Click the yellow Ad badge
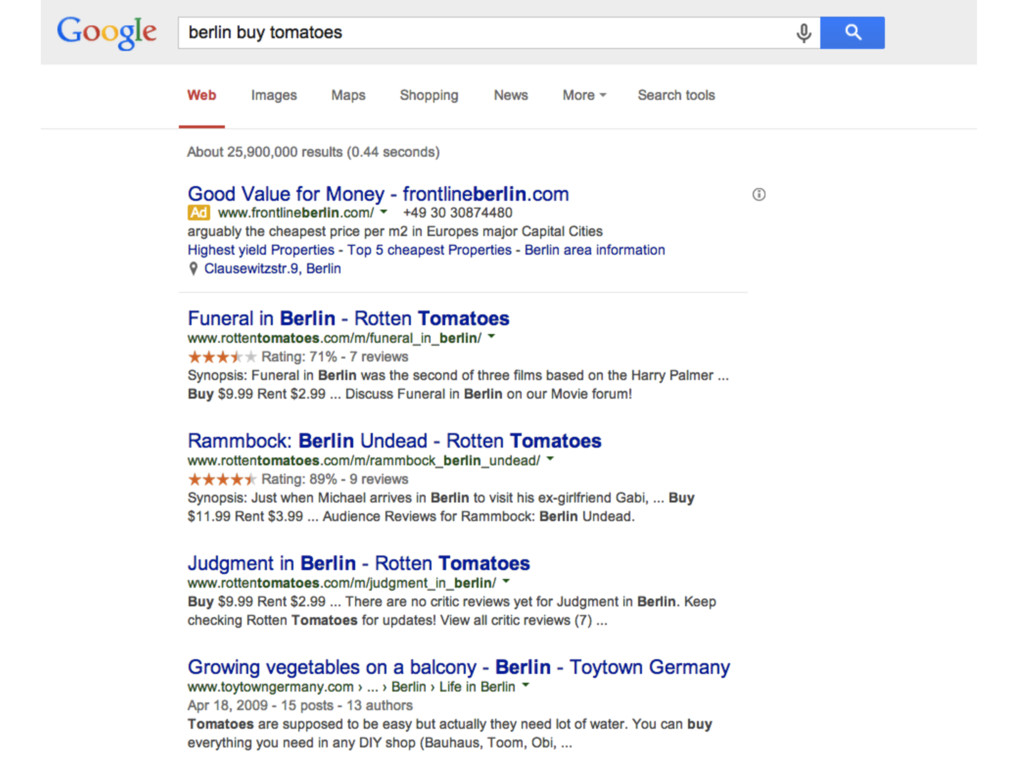The width and height of the screenshot is (1024, 768). (199, 212)
